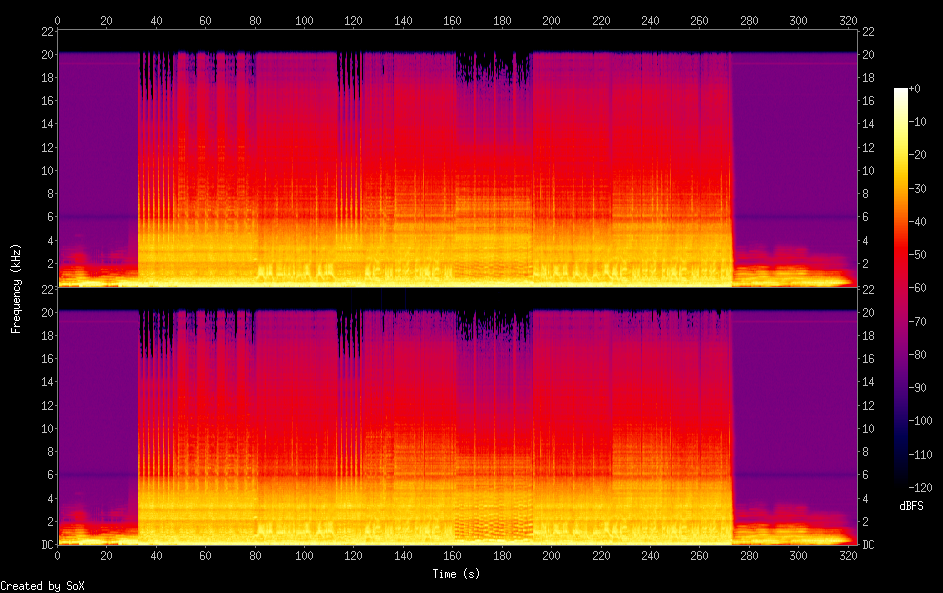Click the 10 kHz label on the top-right frequency axis
This screenshot has width=943, height=593.
869,170
